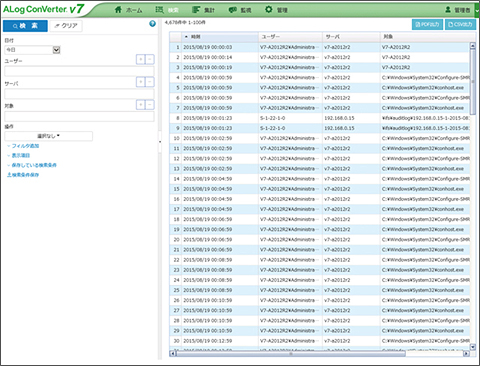Image resolution: width=480 pixels, height=366 pixels.
Task: Click the Administra user cell in row 20
Action: 289,239
